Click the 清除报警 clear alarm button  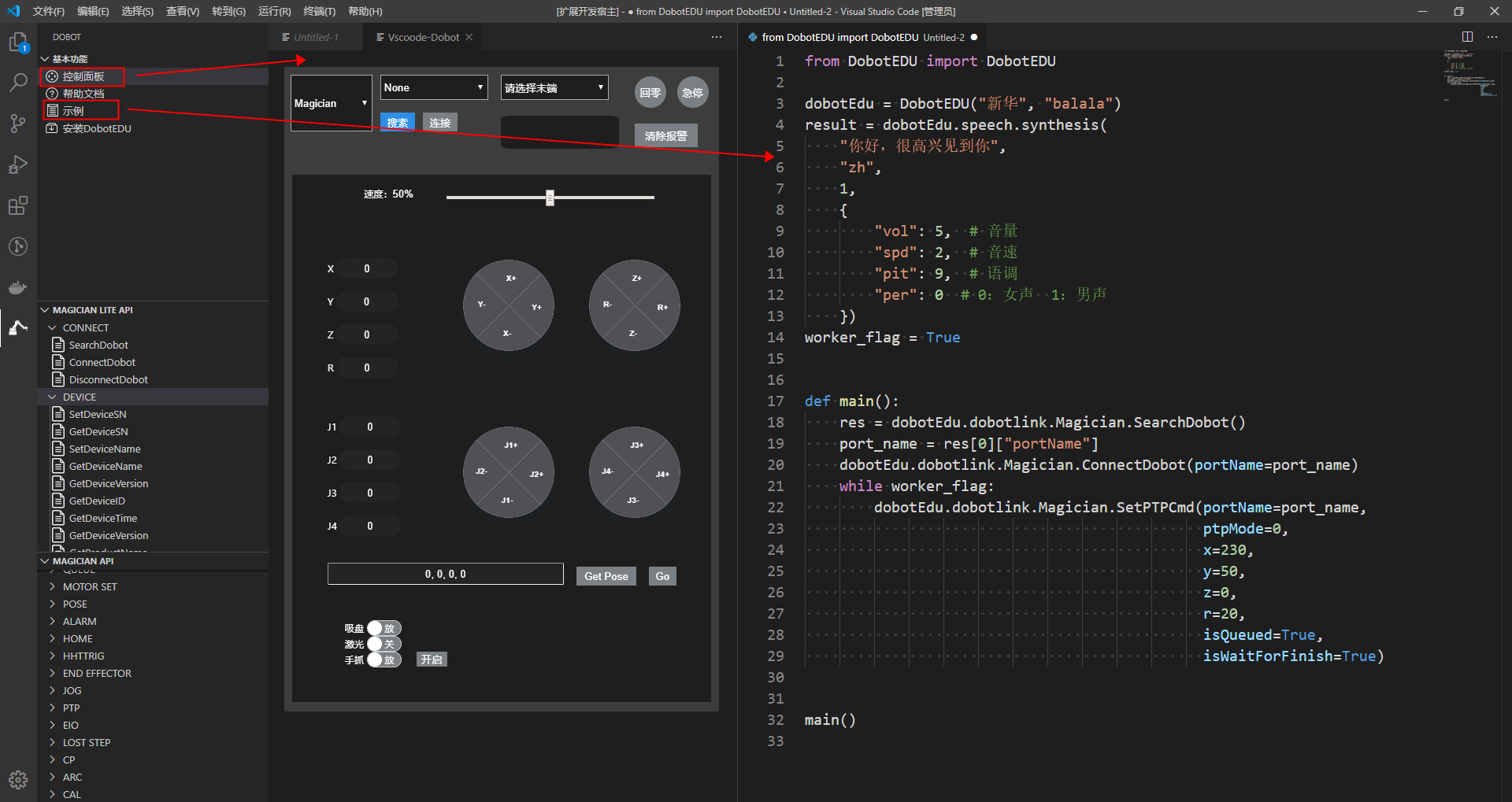pos(666,136)
